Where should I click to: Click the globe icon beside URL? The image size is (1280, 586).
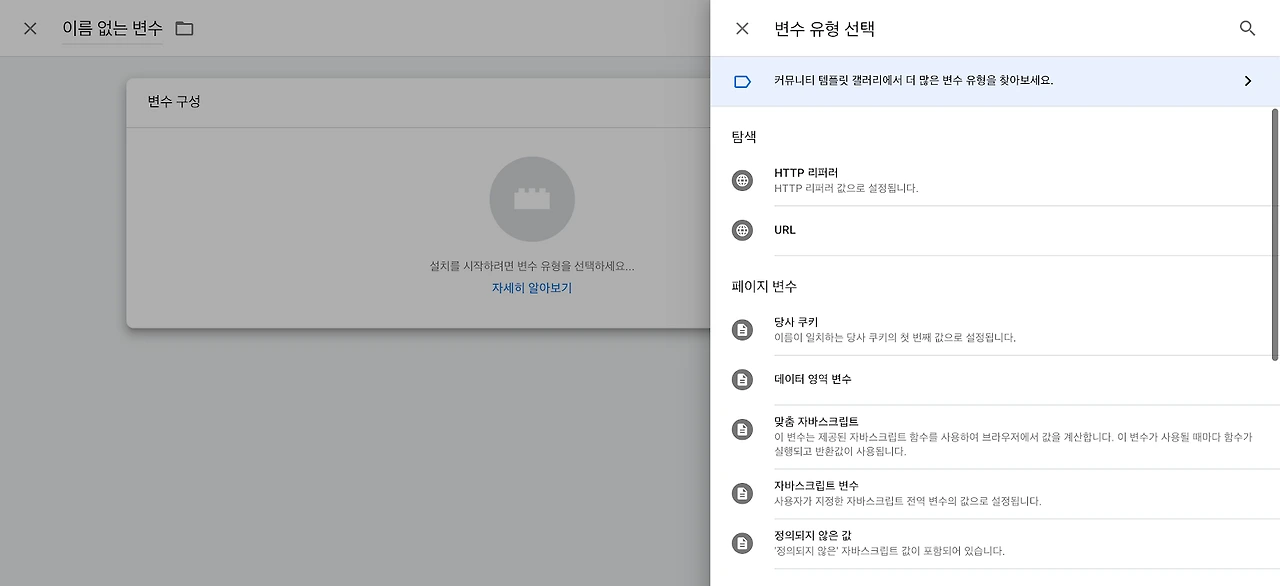(x=742, y=231)
